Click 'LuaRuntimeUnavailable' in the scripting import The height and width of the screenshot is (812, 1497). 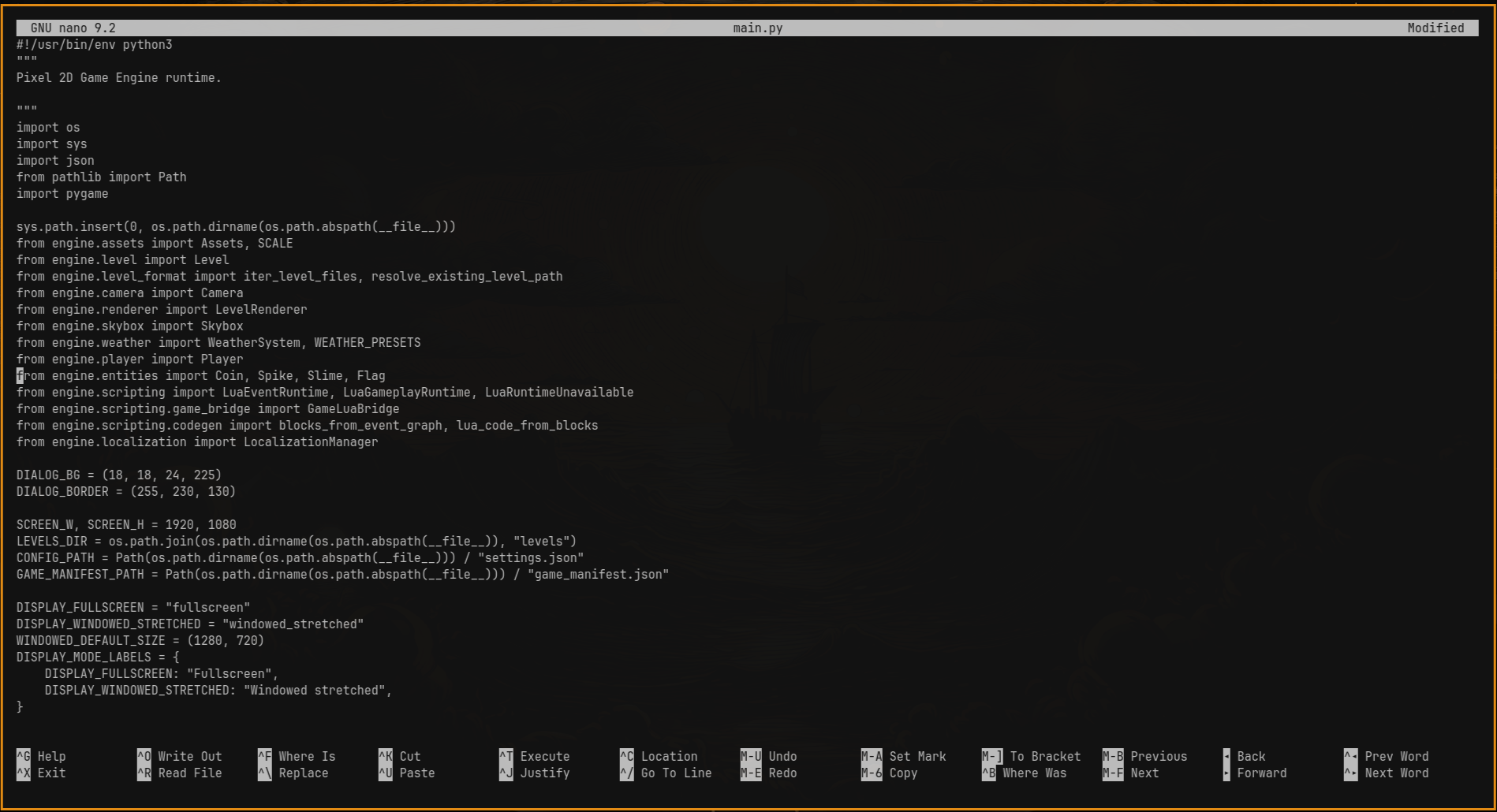click(559, 393)
